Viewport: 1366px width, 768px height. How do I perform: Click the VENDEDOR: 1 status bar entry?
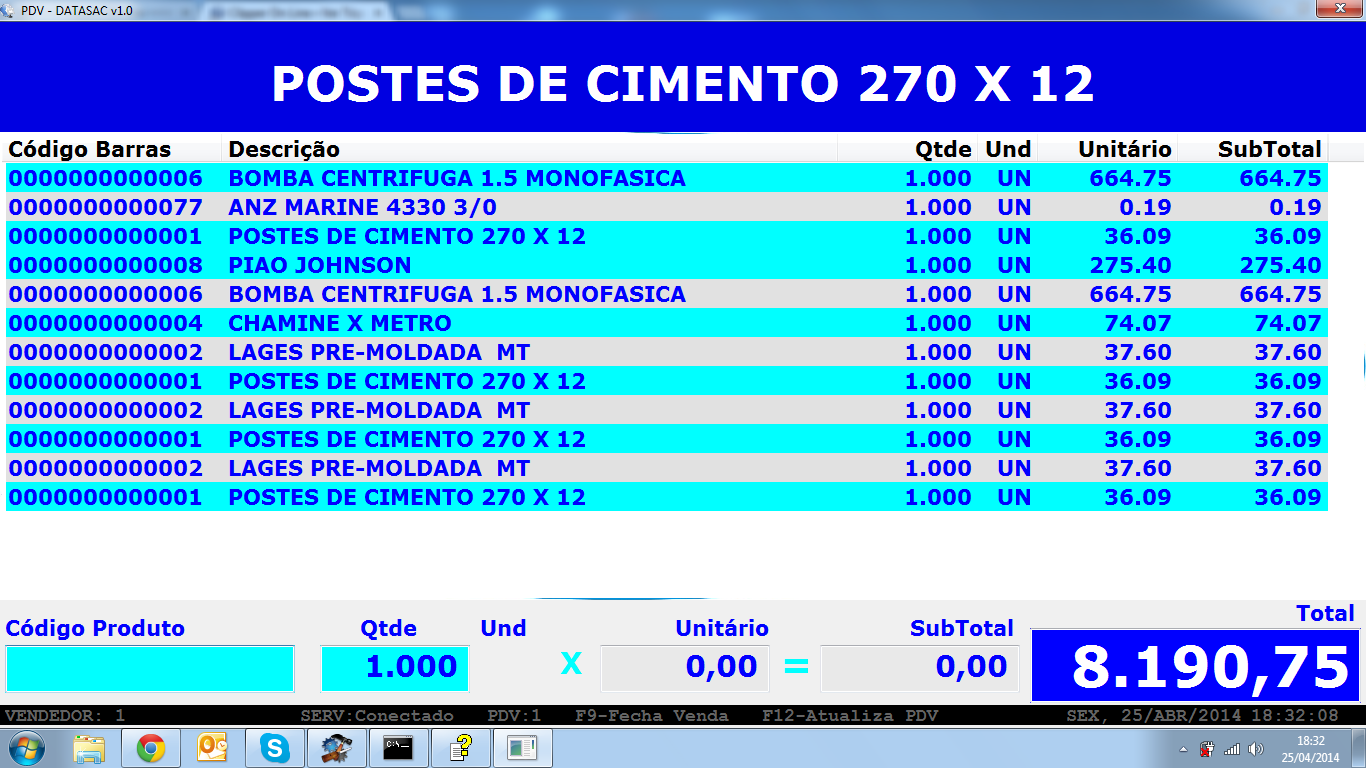coord(65,716)
